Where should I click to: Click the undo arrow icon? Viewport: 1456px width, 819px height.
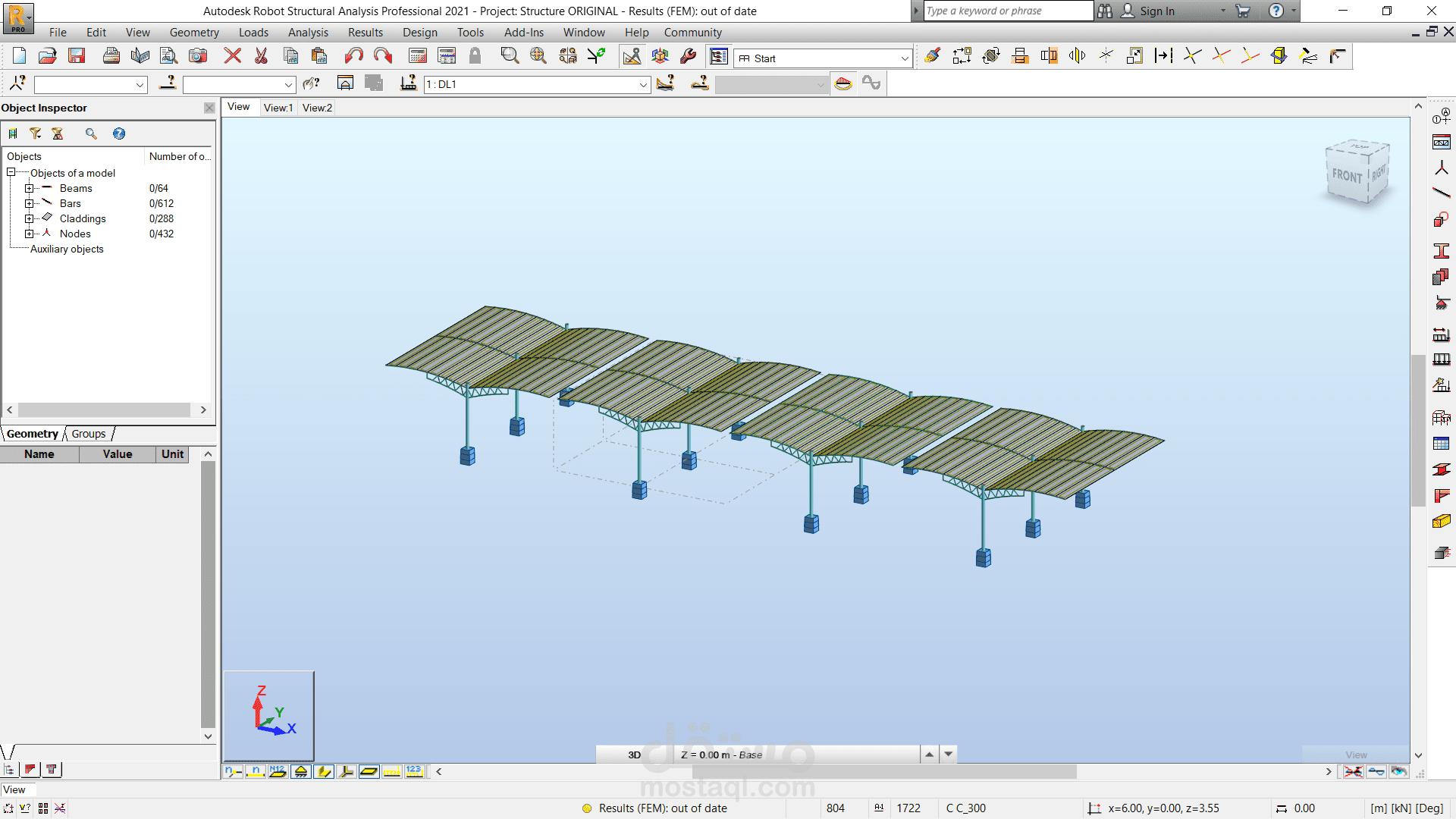(353, 55)
